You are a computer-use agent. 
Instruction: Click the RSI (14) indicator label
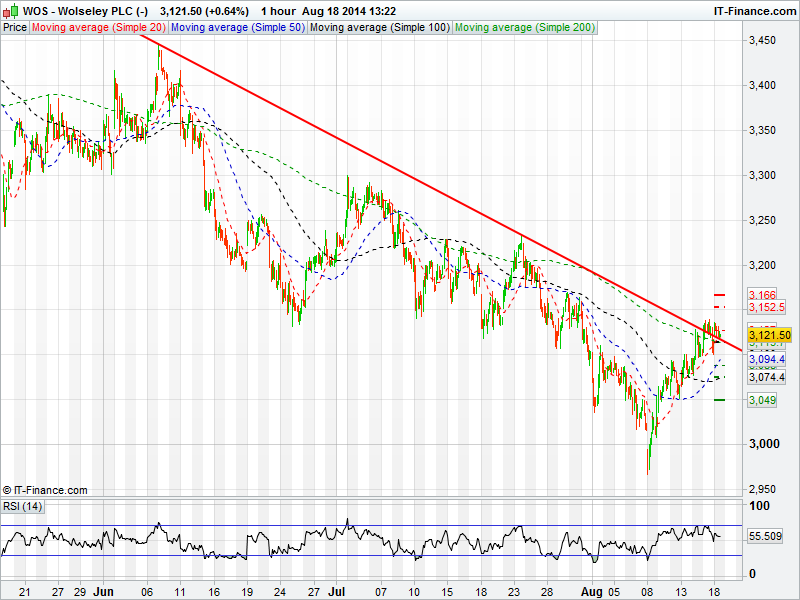click(23, 506)
